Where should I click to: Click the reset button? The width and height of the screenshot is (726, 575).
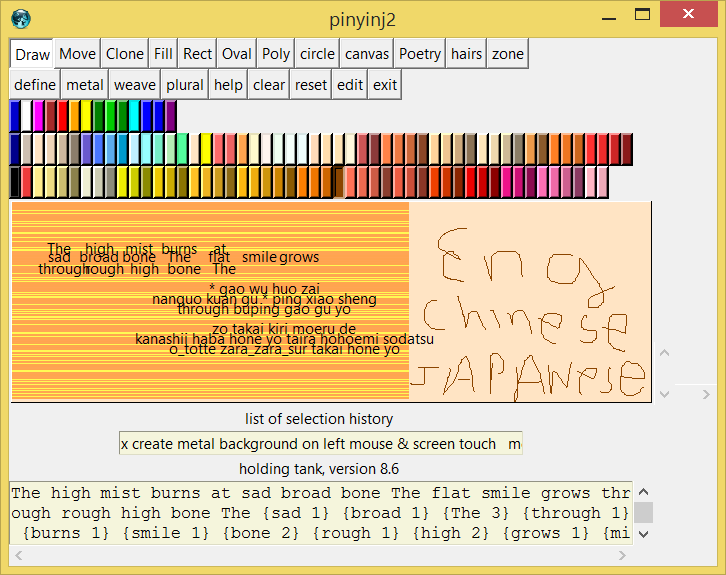pyautogui.click(x=311, y=85)
